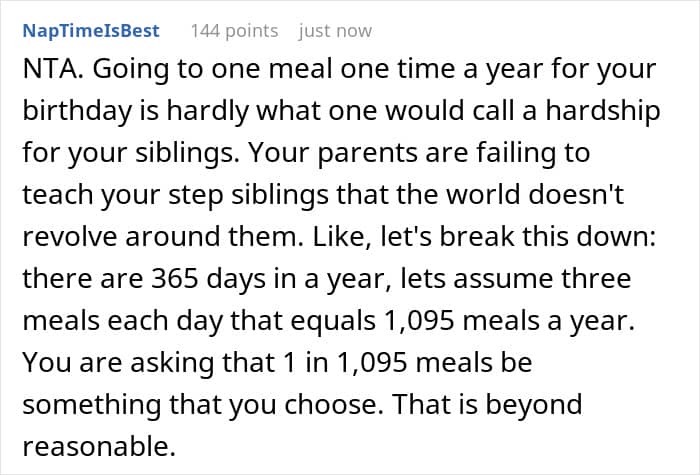The image size is (700, 475).
Task: Click the phrase 'lets assume three'
Action: 516,279
